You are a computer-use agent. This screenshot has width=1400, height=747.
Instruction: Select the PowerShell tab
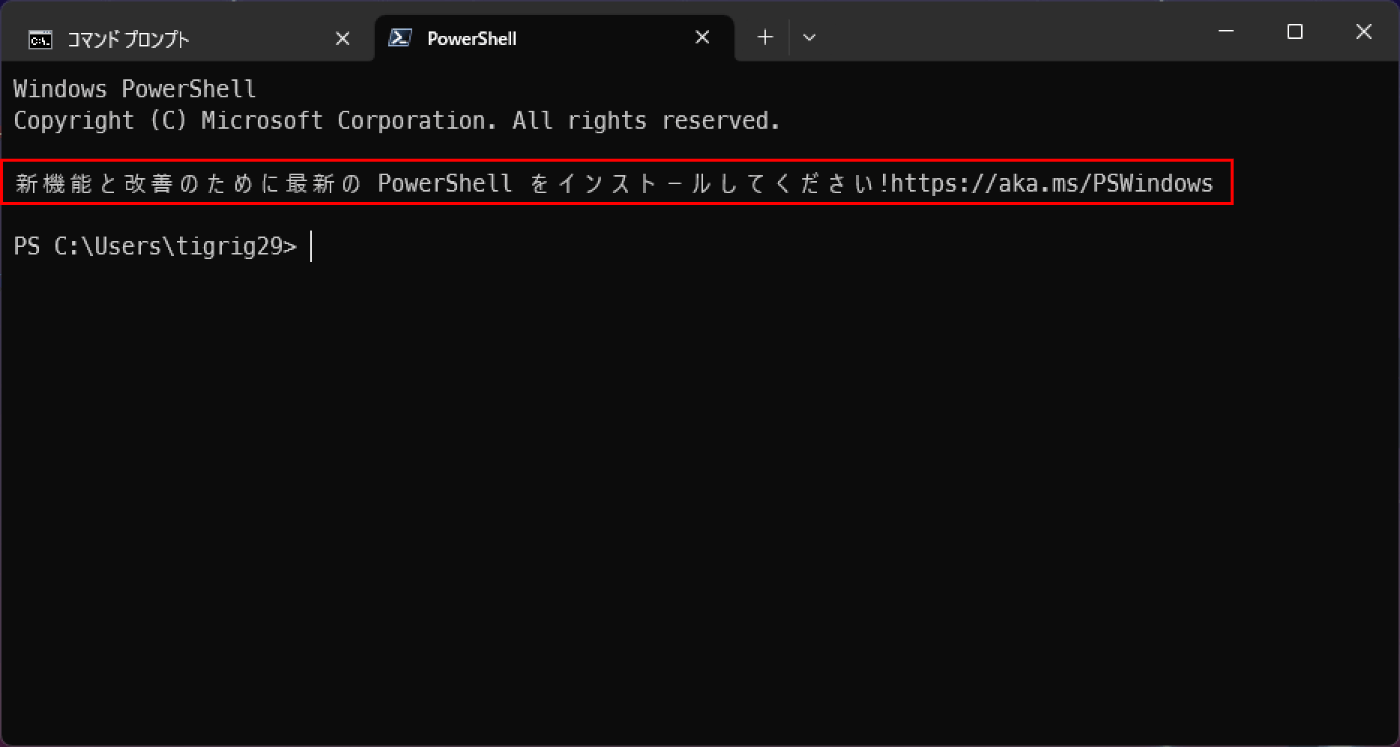(x=554, y=39)
